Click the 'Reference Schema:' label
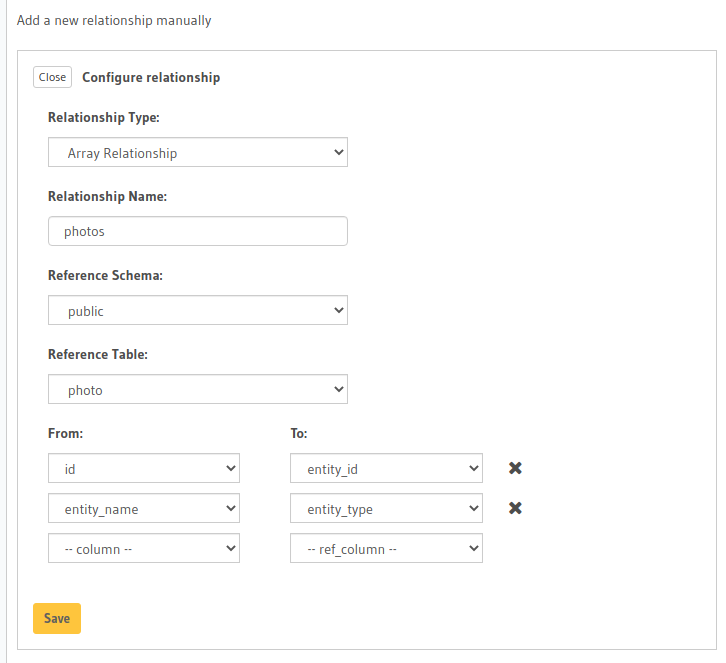This screenshot has height=663, width=726. pyautogui.click(x=106, y=275)
